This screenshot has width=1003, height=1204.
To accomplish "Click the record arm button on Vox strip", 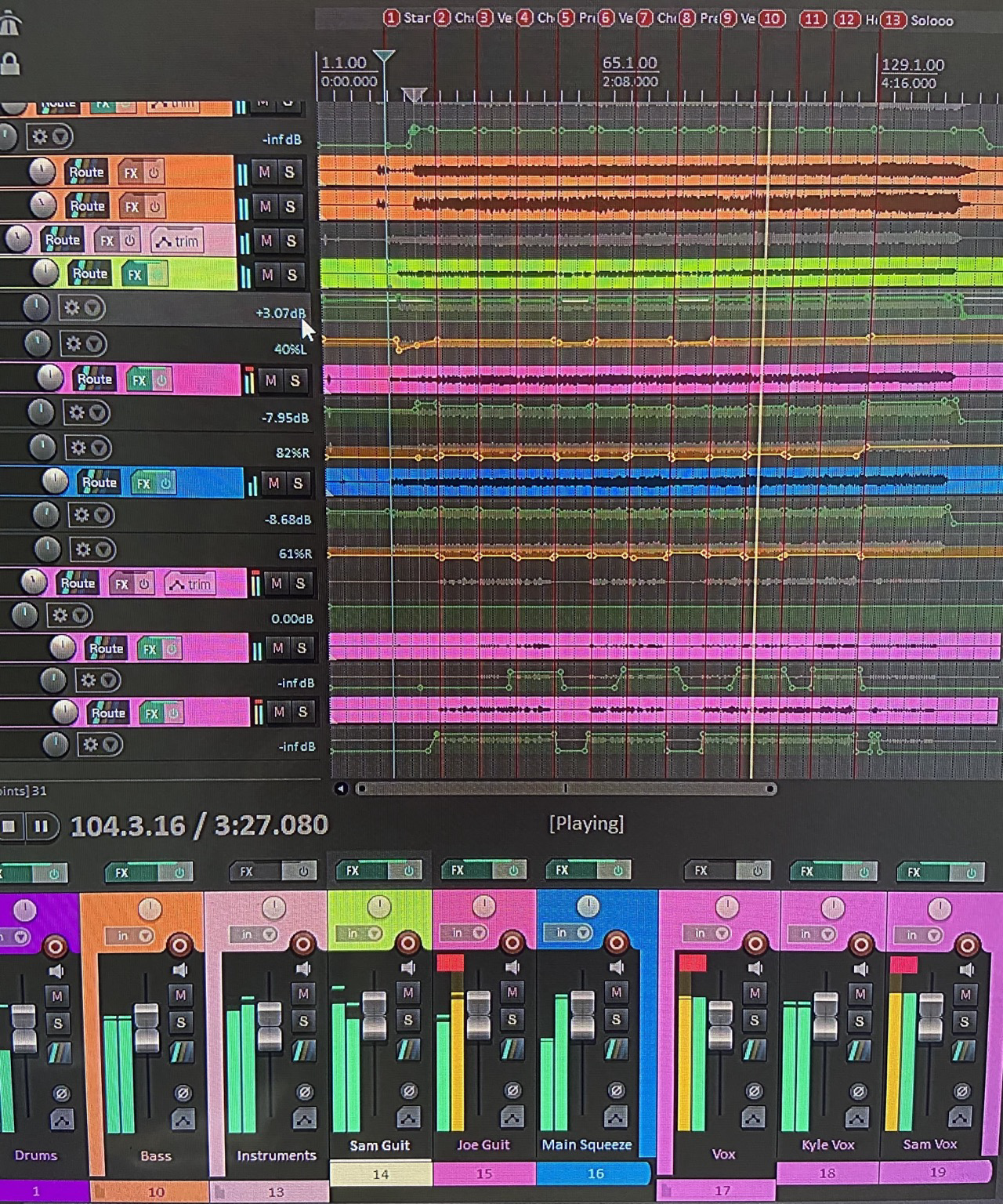I will tap(755, 944).
